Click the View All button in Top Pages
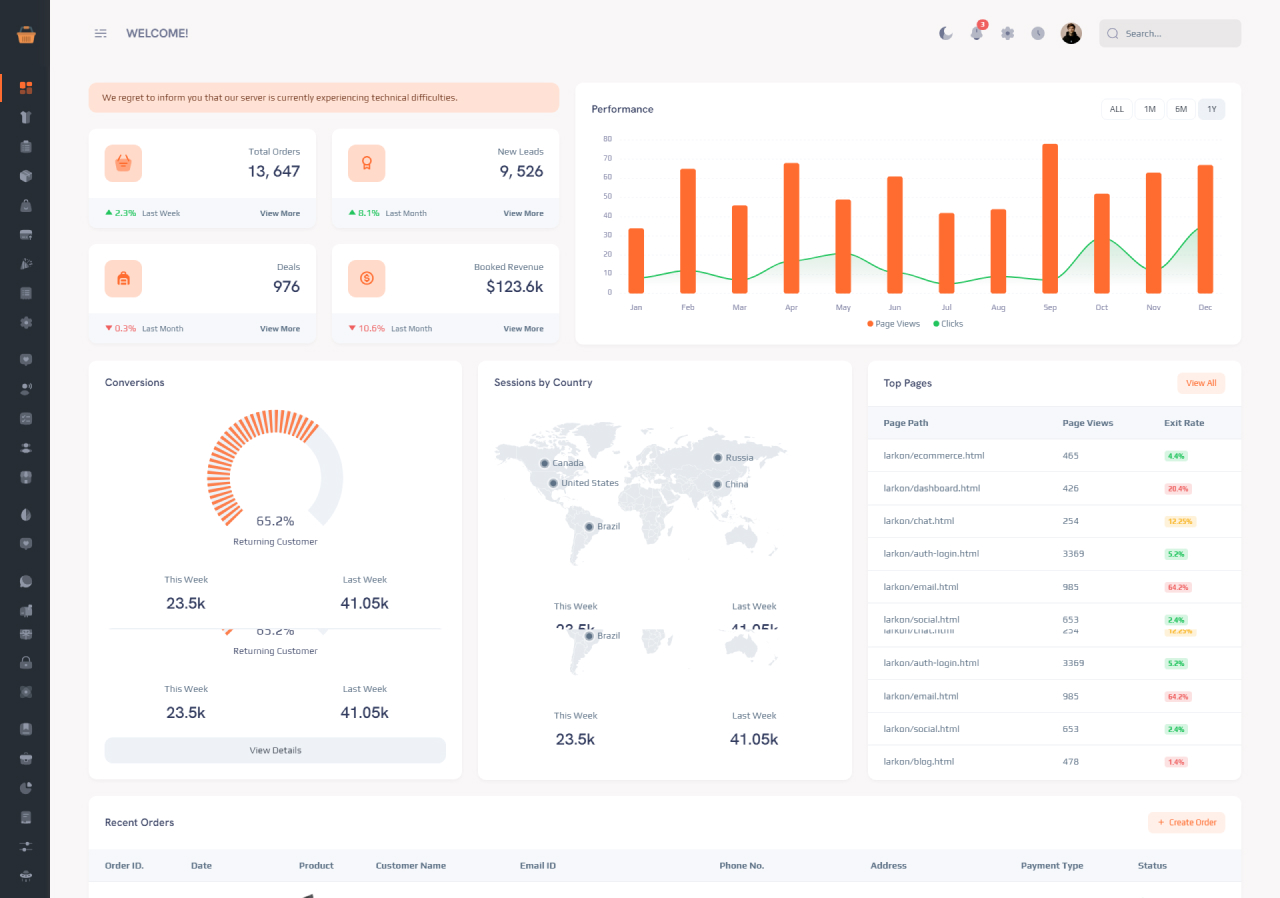 point(1201,383)
